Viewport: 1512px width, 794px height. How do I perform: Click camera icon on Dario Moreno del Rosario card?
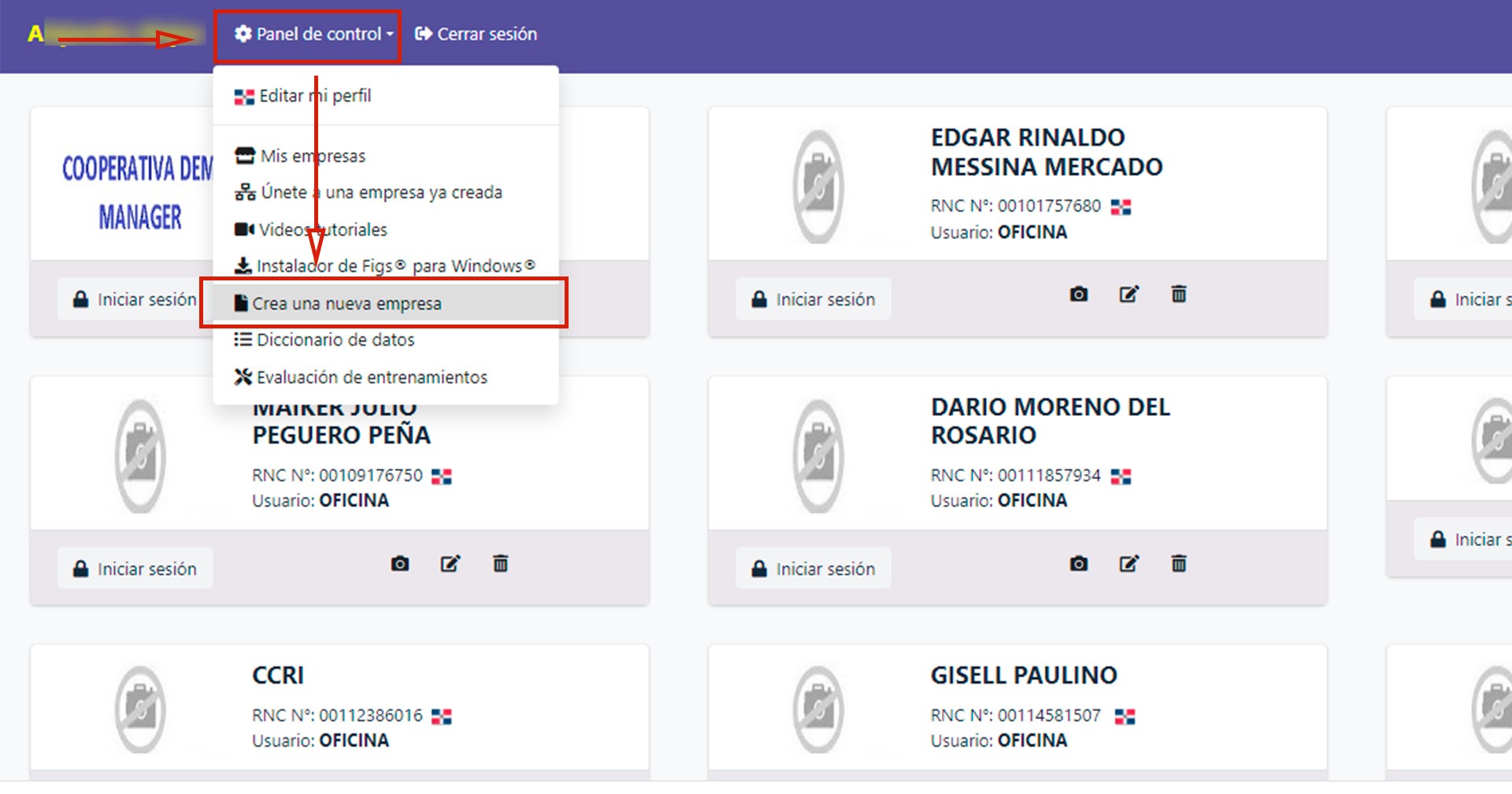pos(1079,564)
